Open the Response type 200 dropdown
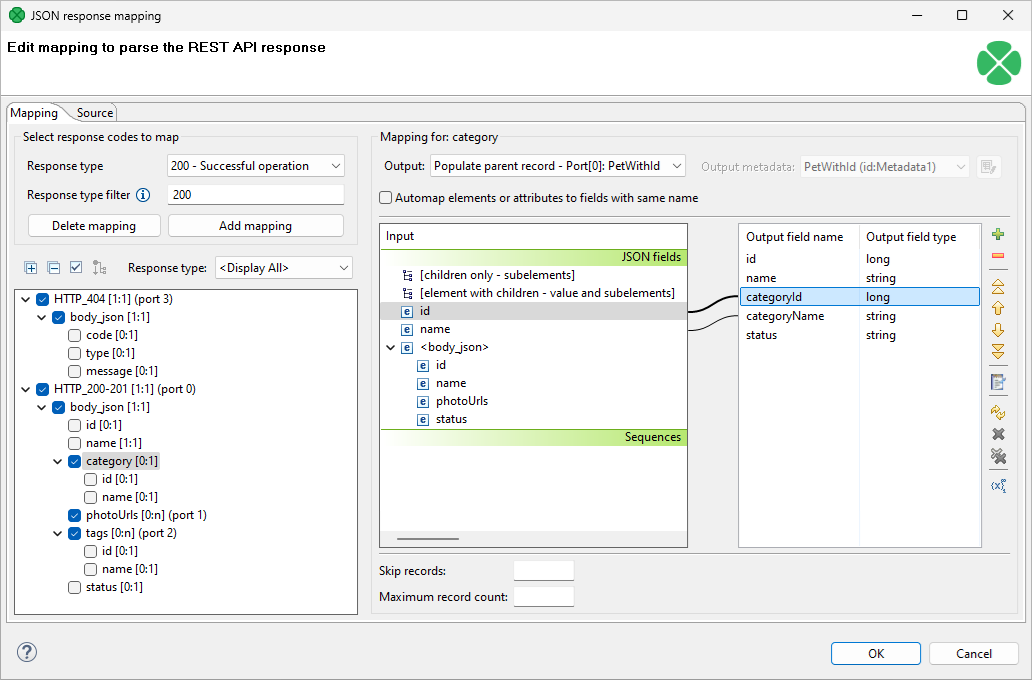Screen dimensions: 1032x680 [255, 166]
